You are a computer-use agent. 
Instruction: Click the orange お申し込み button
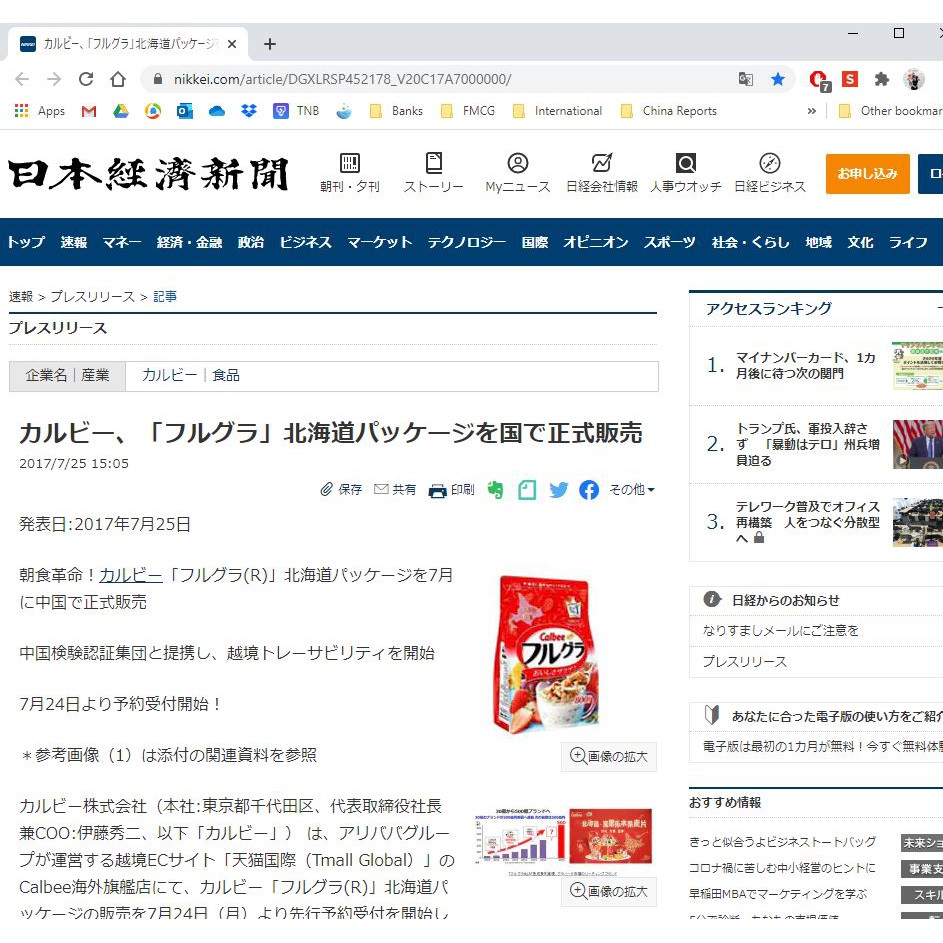[x=867, y=174]
